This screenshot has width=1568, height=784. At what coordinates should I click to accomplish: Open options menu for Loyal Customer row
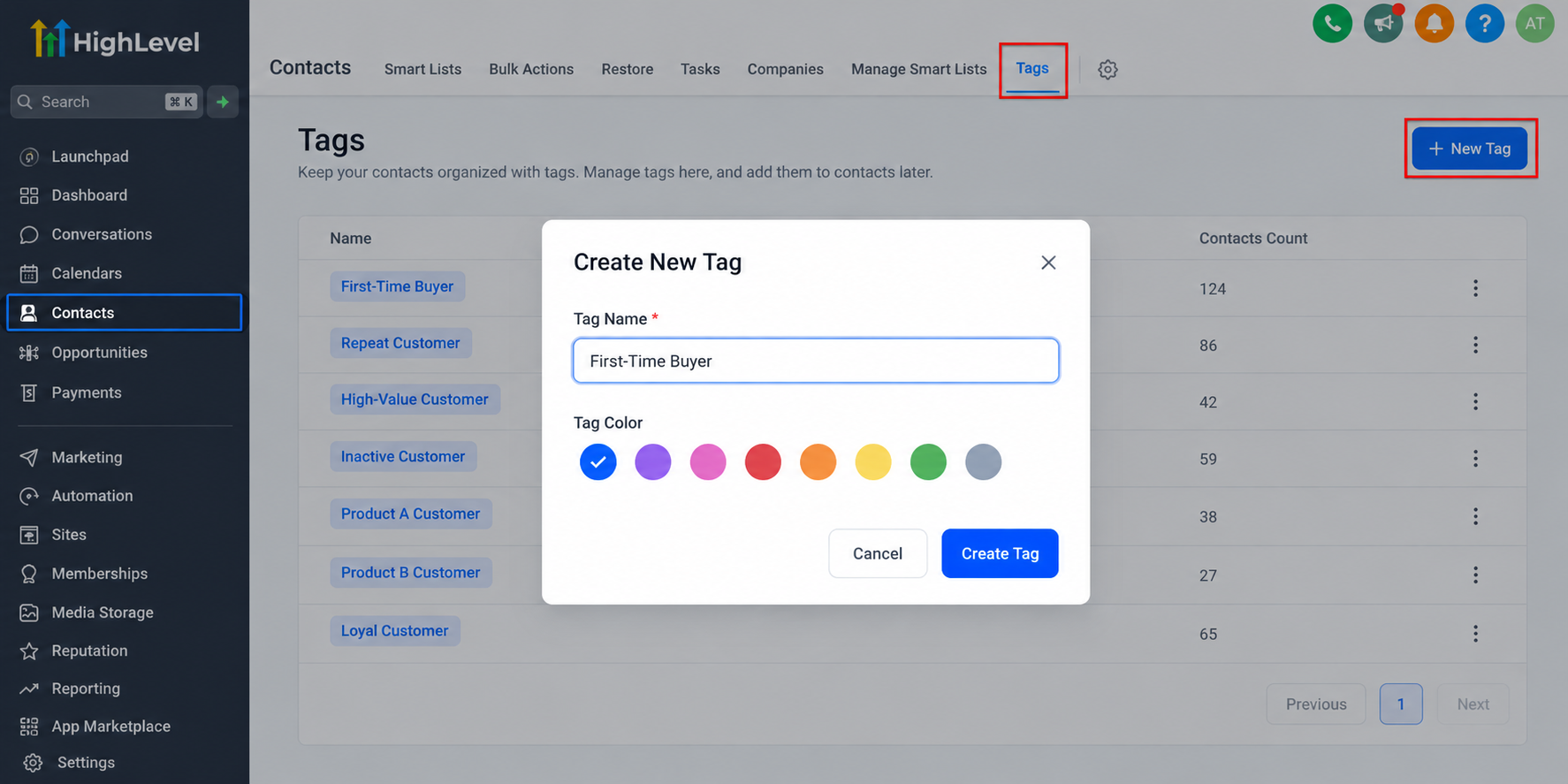click(1475, 633)
